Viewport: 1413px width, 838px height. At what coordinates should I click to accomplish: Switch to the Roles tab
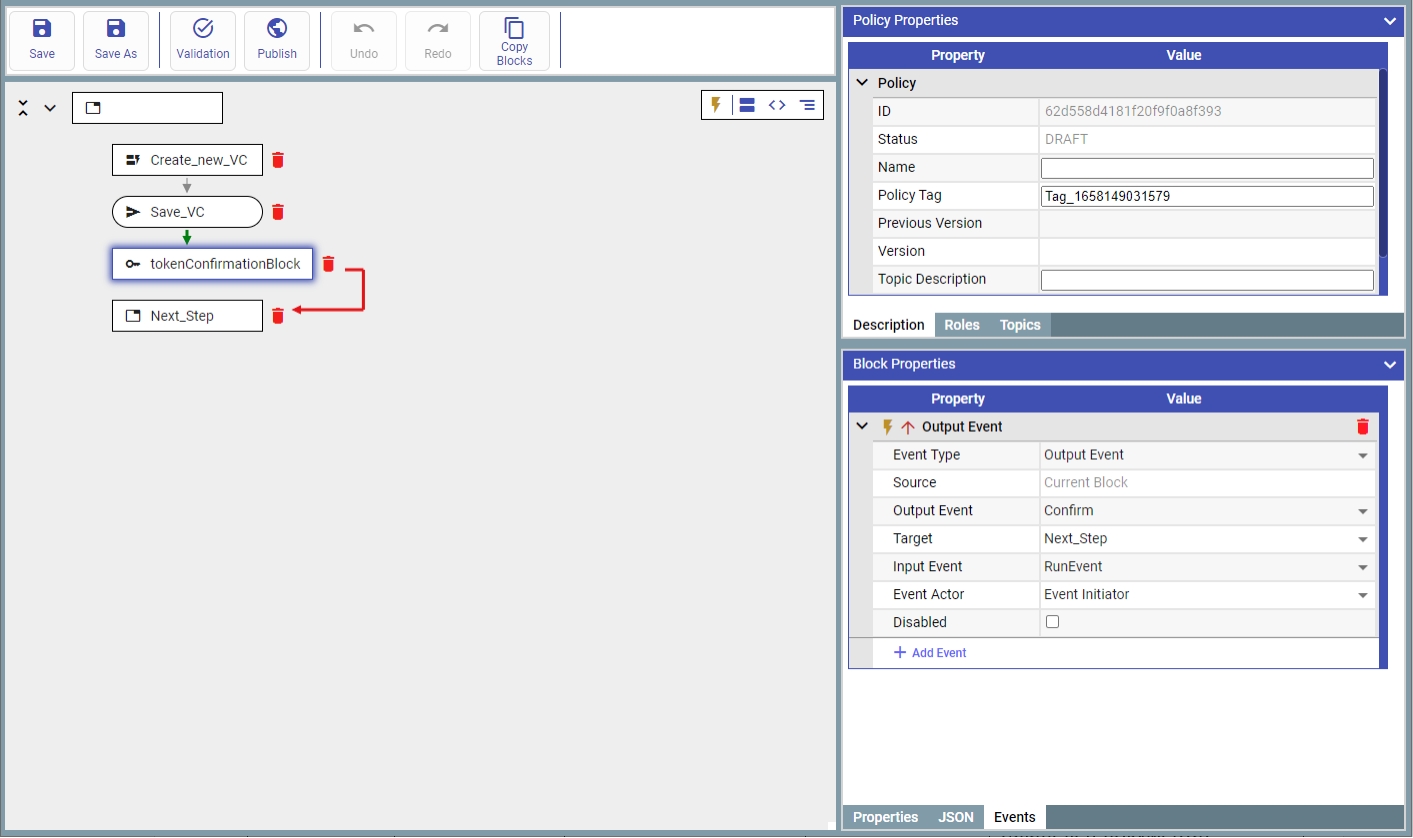pos(962,325)
